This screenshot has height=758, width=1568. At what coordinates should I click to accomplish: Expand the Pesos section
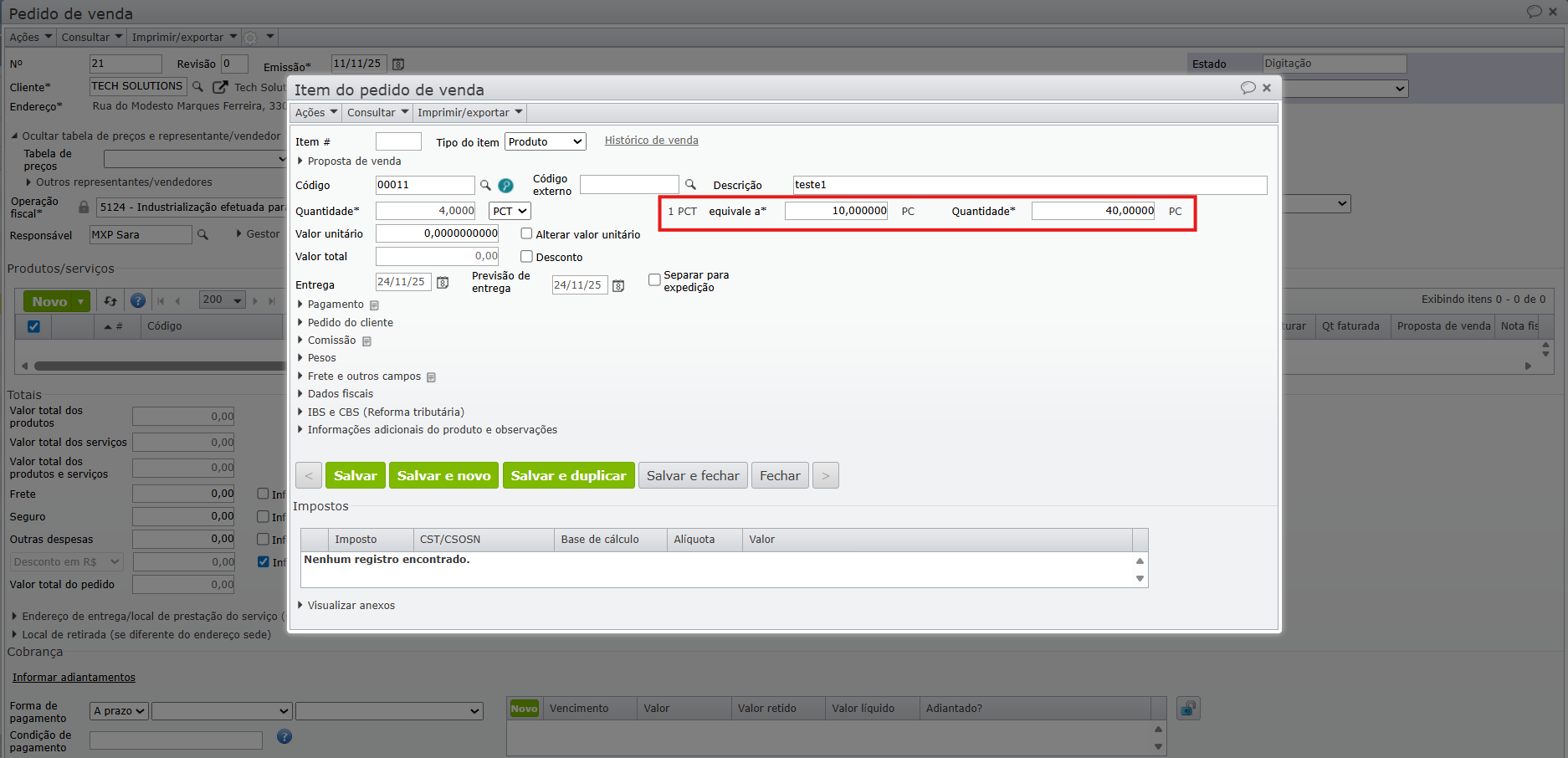[x=317, y=358]
